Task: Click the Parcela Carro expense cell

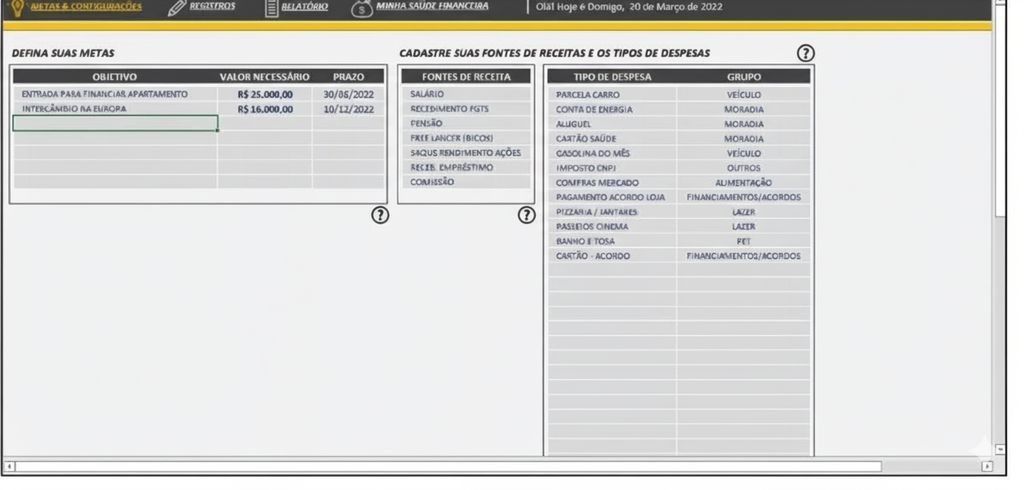Action: point(611,94)
